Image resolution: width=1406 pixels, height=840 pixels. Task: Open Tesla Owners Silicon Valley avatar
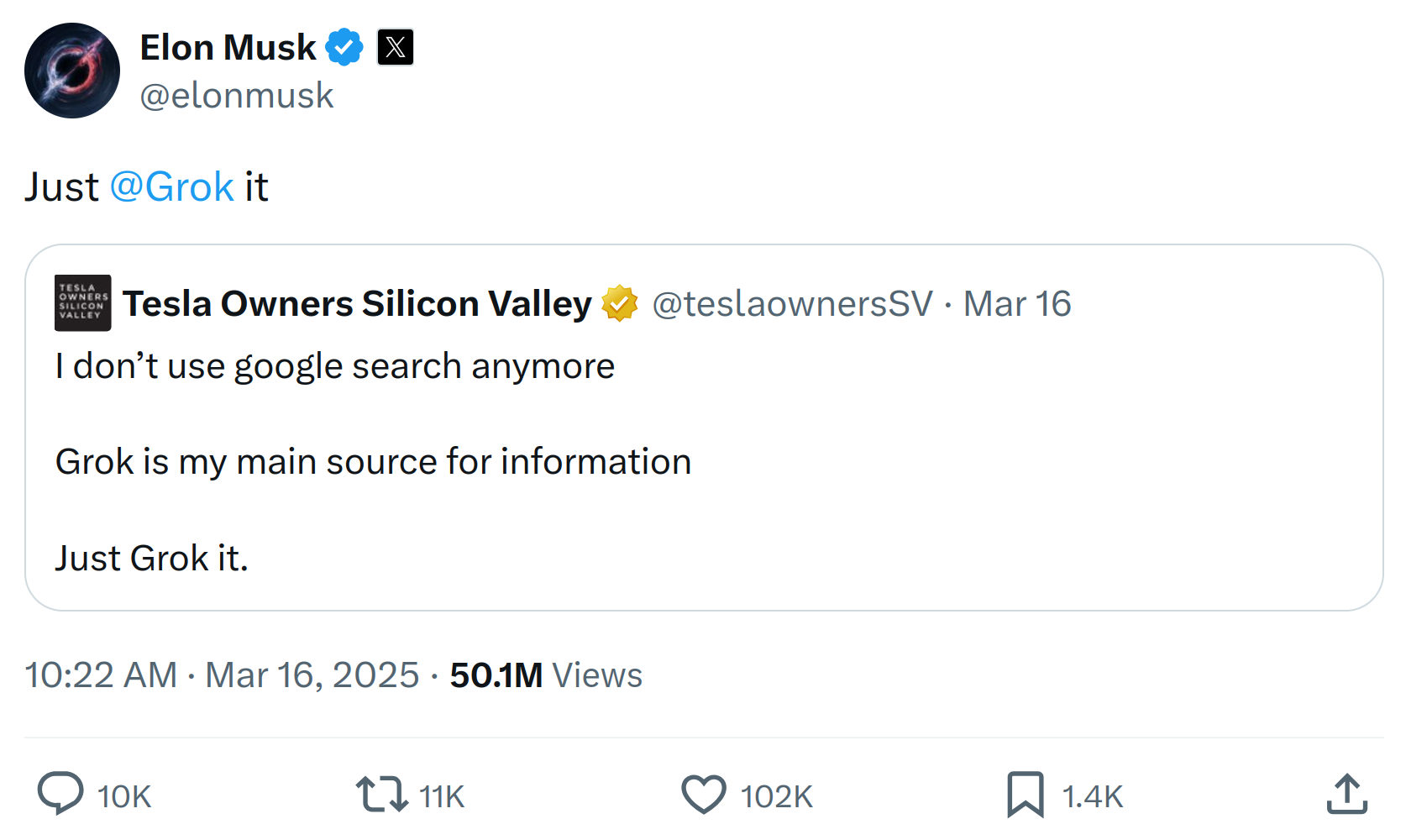[83, 302]
